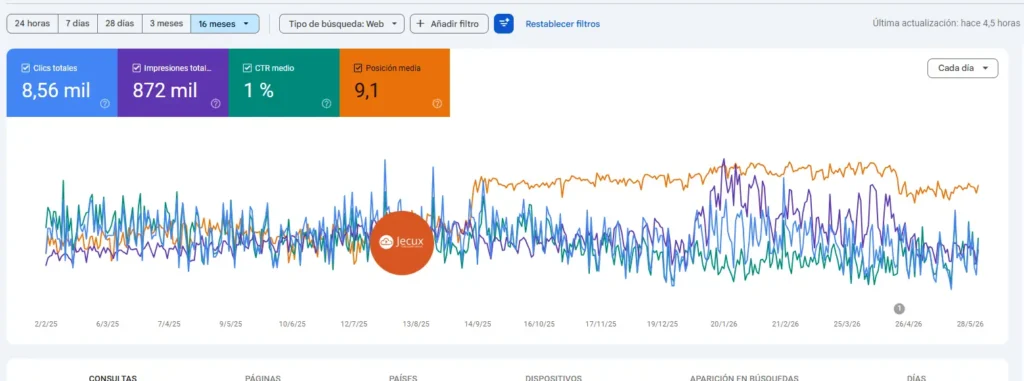Toggle the Clics totales checkbox
This screenshot has height=381, width=1024.
coord(25,67)
